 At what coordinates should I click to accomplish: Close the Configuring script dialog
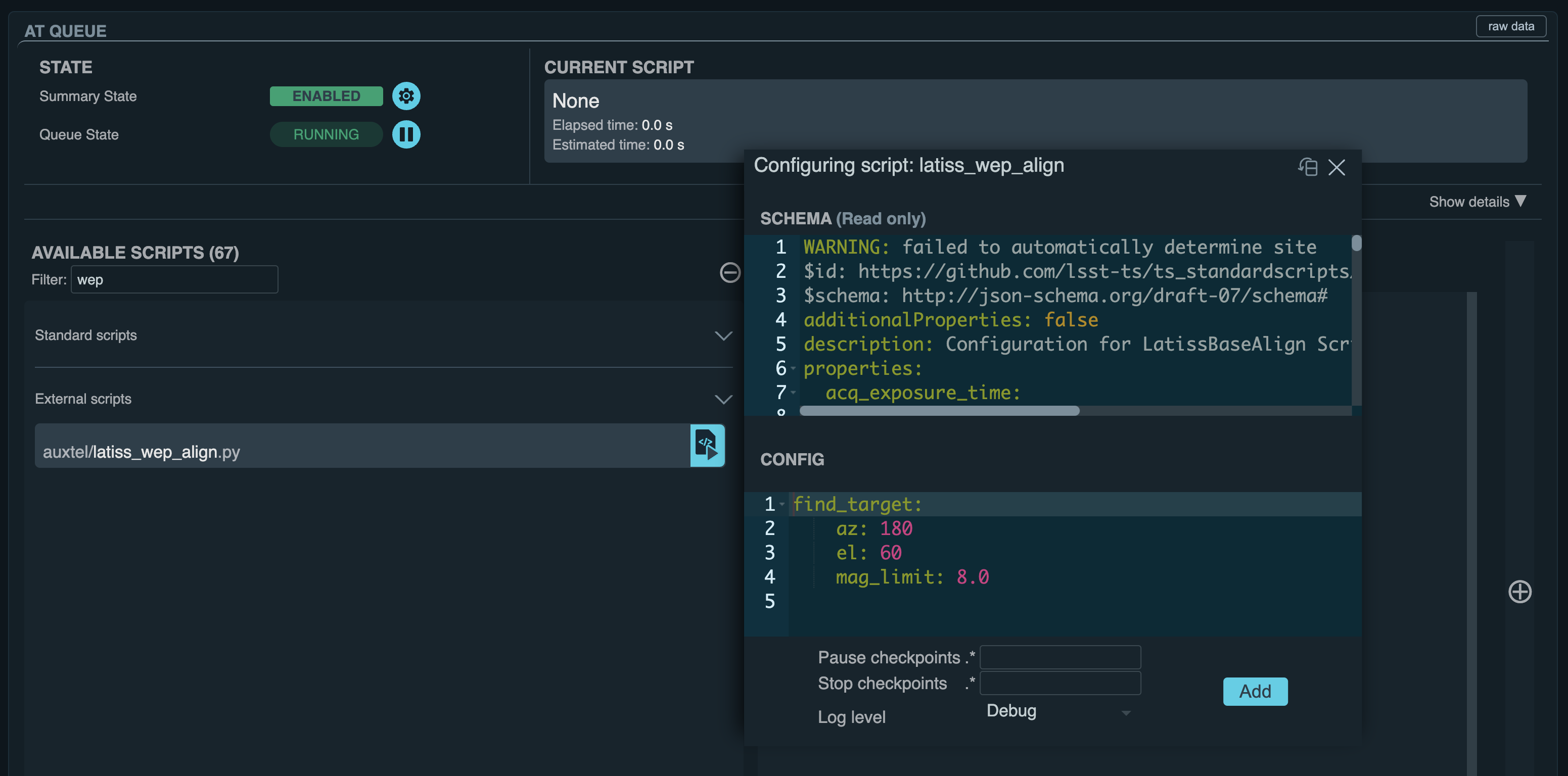coord(1336,167)
